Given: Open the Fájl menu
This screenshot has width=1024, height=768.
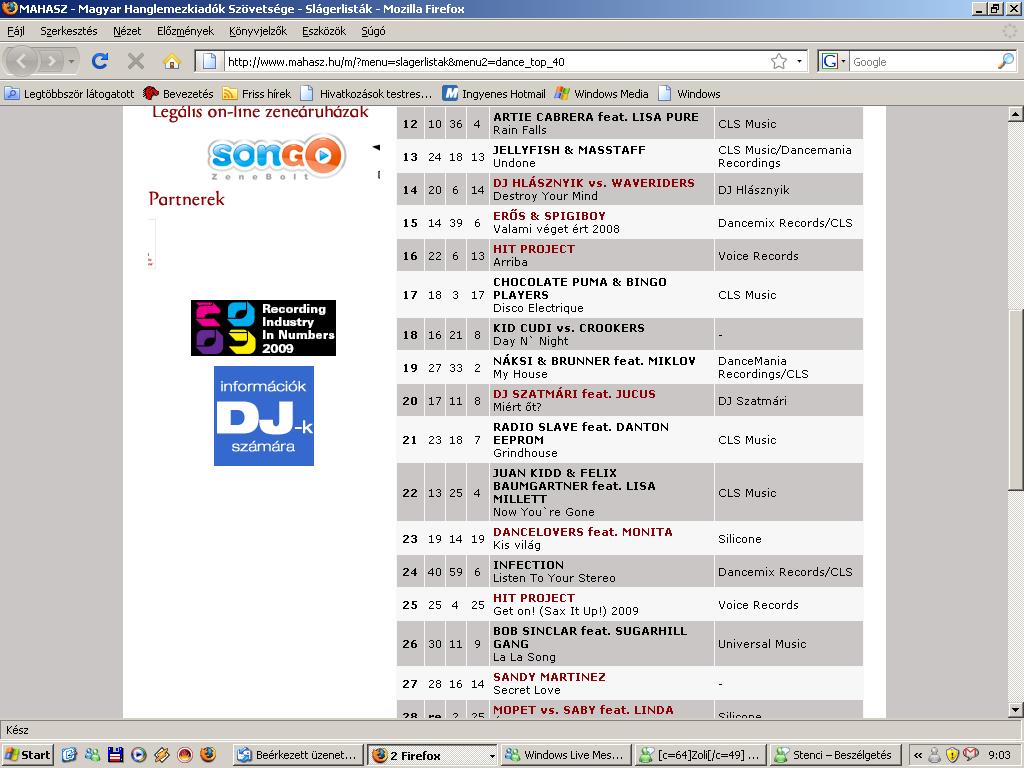Looking at the screenshot, I should pyautogui.click(x=16, y=31).
